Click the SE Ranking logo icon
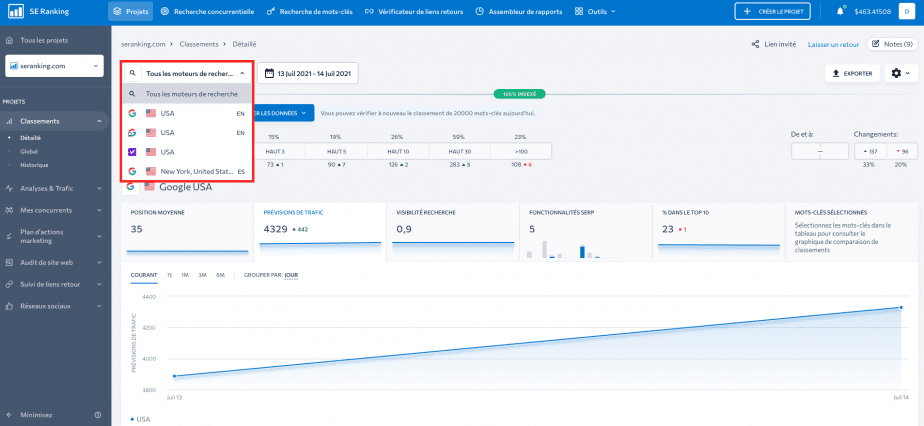The width and height of the screenshot is (924, 426). click(16, 11)
